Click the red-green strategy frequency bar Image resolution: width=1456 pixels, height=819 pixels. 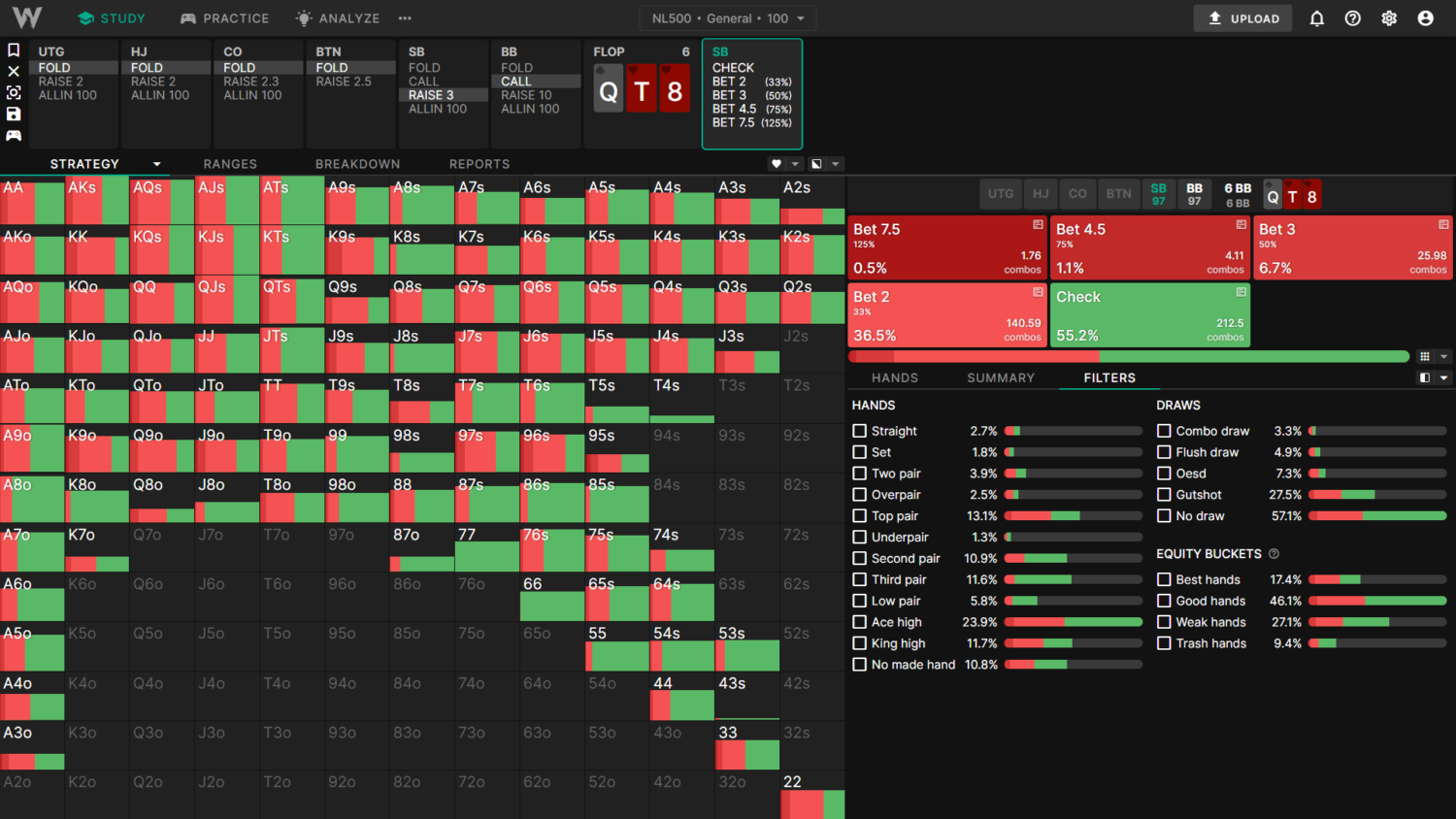coord(1128,357)
